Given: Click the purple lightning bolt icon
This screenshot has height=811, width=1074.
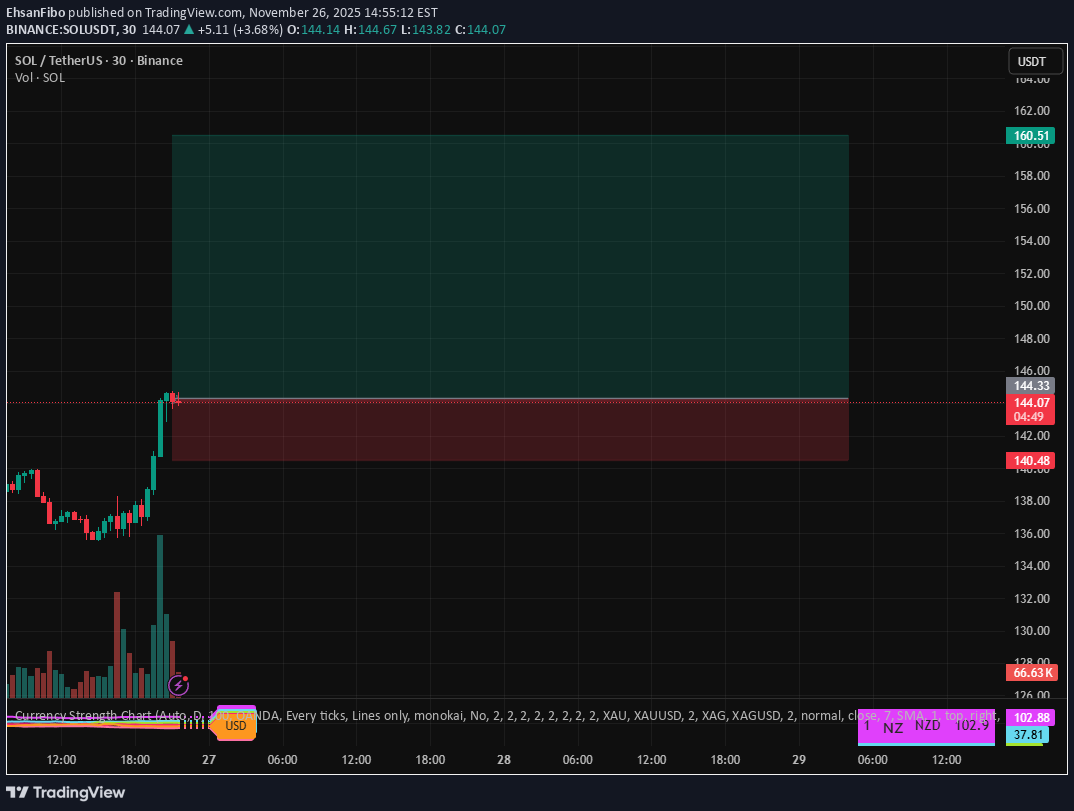Looking at the screenshot, I should point(178,685).
